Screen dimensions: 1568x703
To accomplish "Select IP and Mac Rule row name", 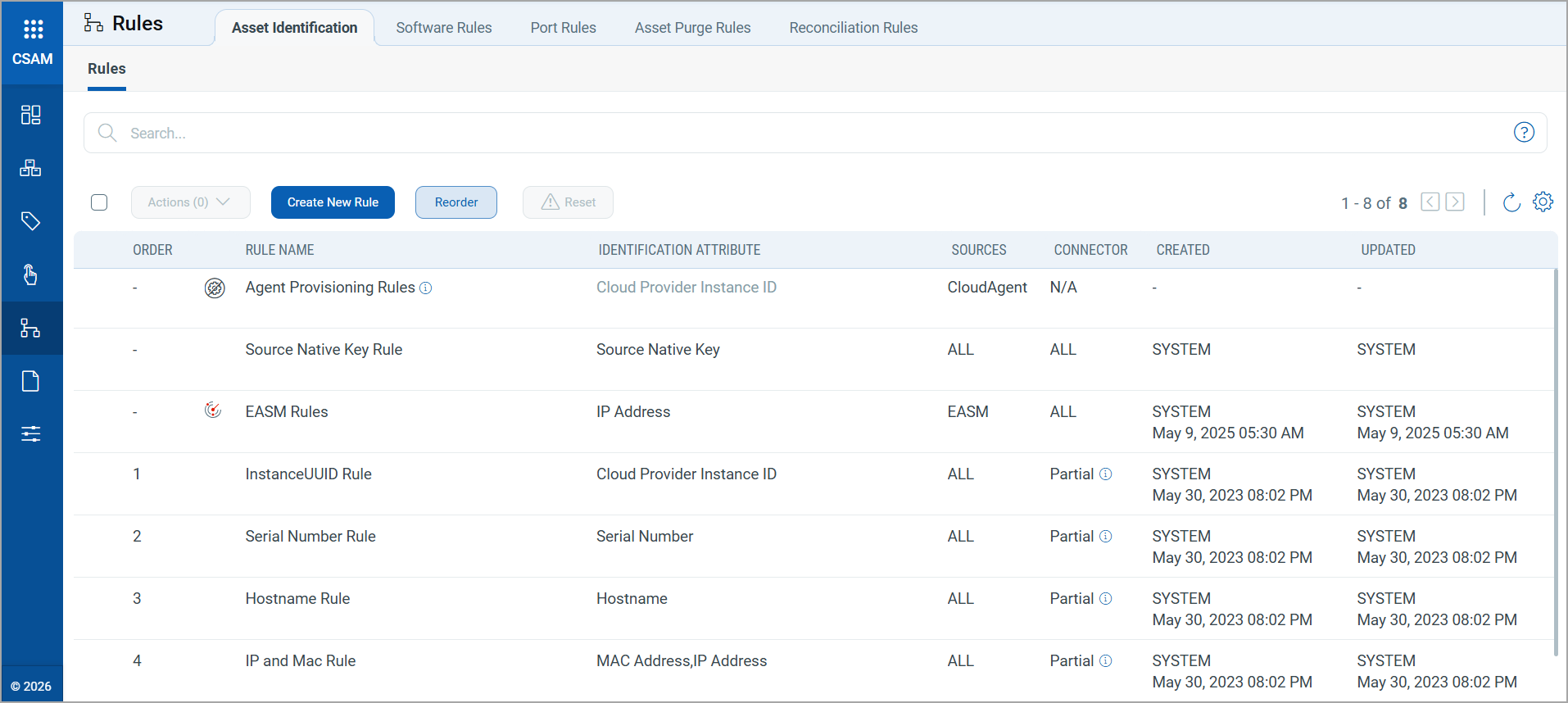I will 300,661.
